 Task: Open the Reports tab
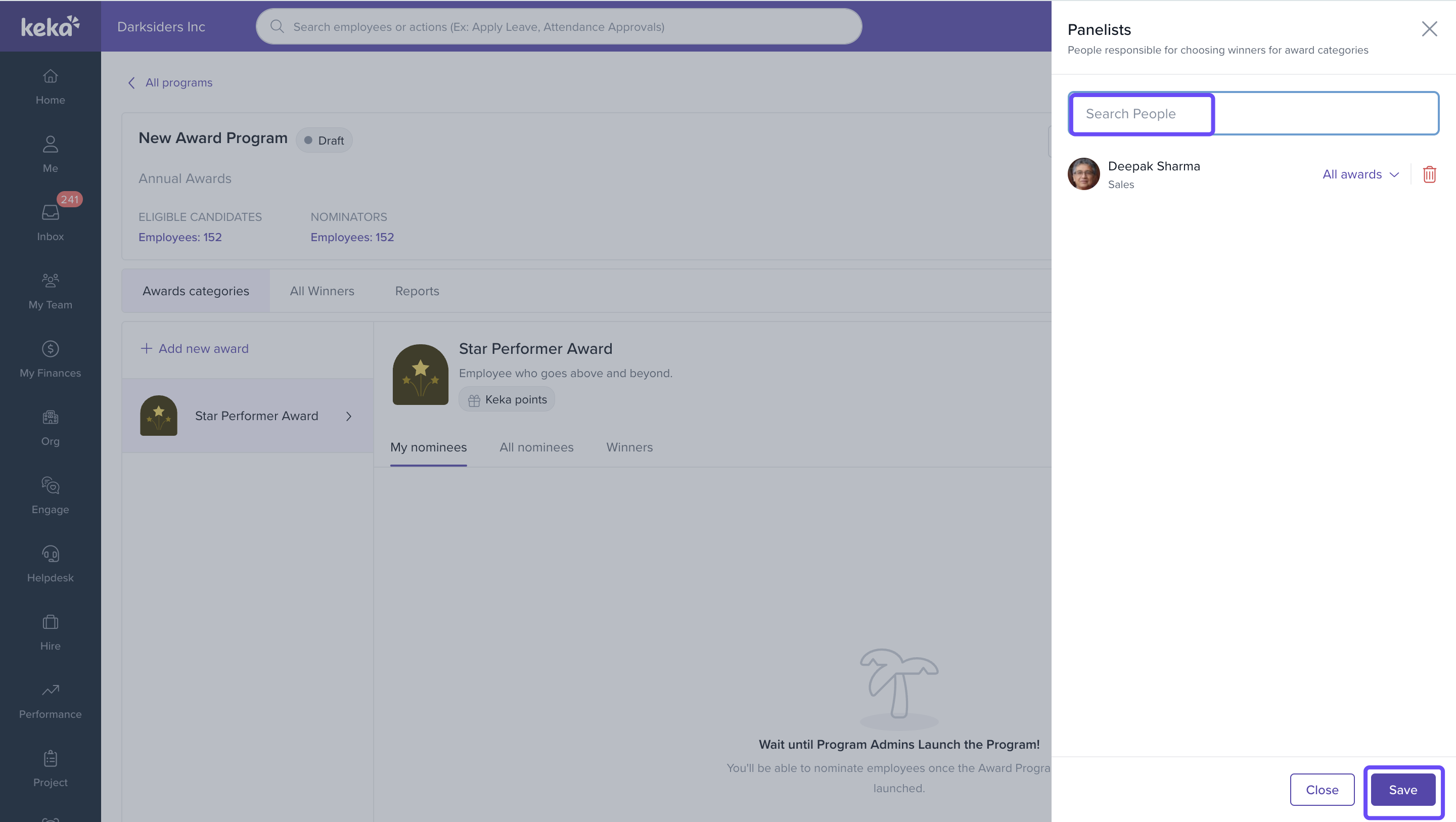(x=417, y=291)
